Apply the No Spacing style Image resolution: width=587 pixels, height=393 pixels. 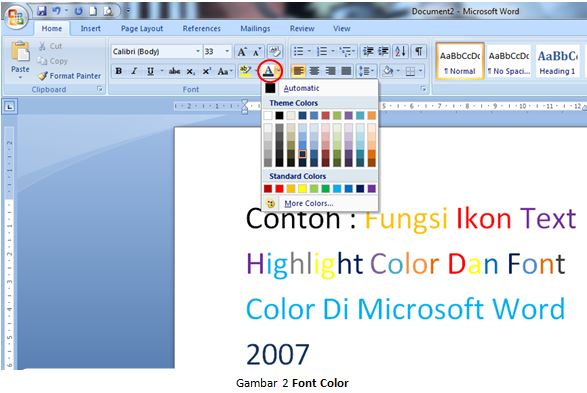(509, 61)
